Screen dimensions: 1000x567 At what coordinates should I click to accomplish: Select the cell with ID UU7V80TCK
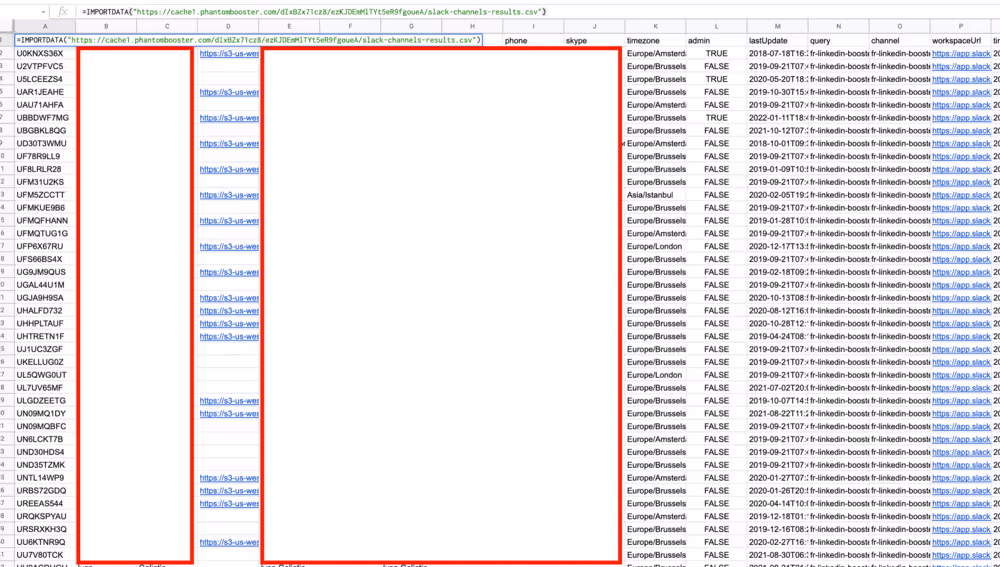click(x=45, y=555)
